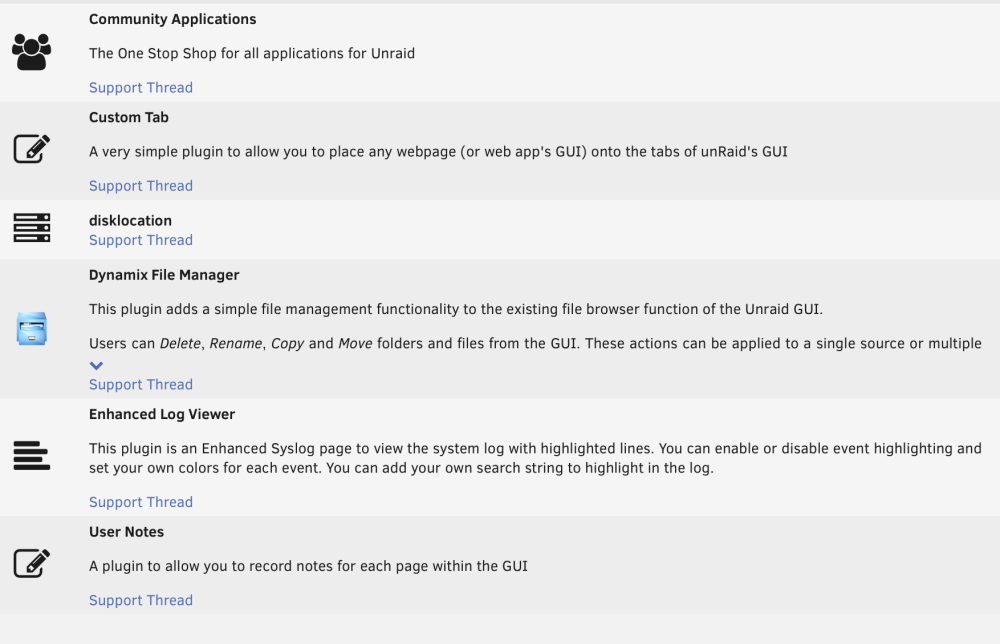Click 'The One Stop Shop' description text
The image size is (1000, 644).
[252, 54]
